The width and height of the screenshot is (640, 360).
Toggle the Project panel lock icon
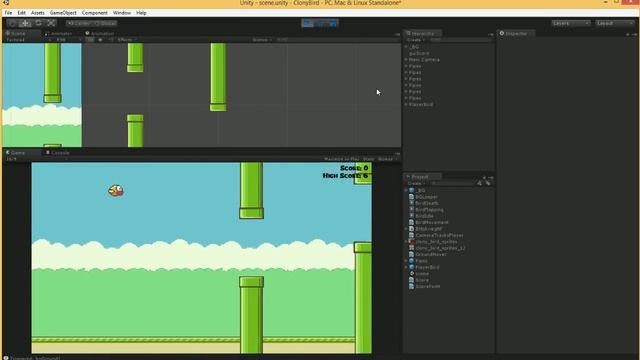pos(484,178)
